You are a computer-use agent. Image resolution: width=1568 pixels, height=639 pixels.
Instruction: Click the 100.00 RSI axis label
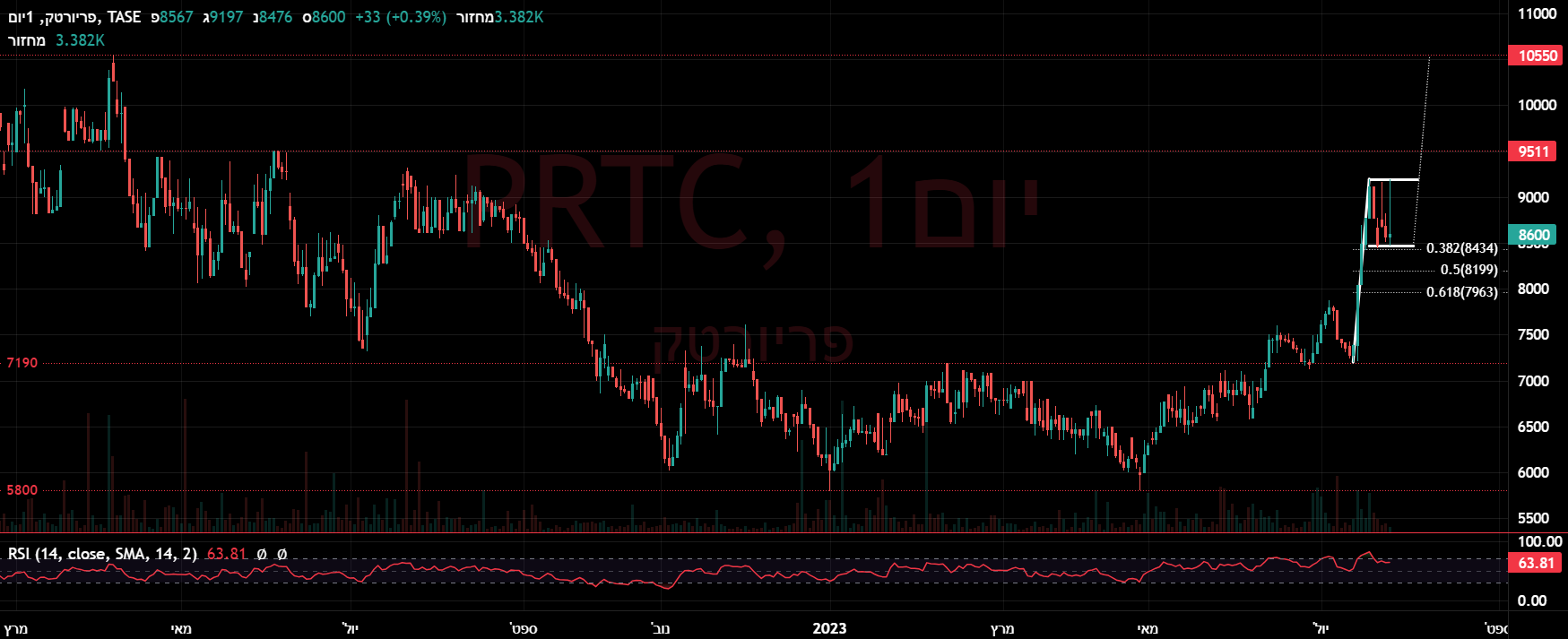pos(1539,541)
